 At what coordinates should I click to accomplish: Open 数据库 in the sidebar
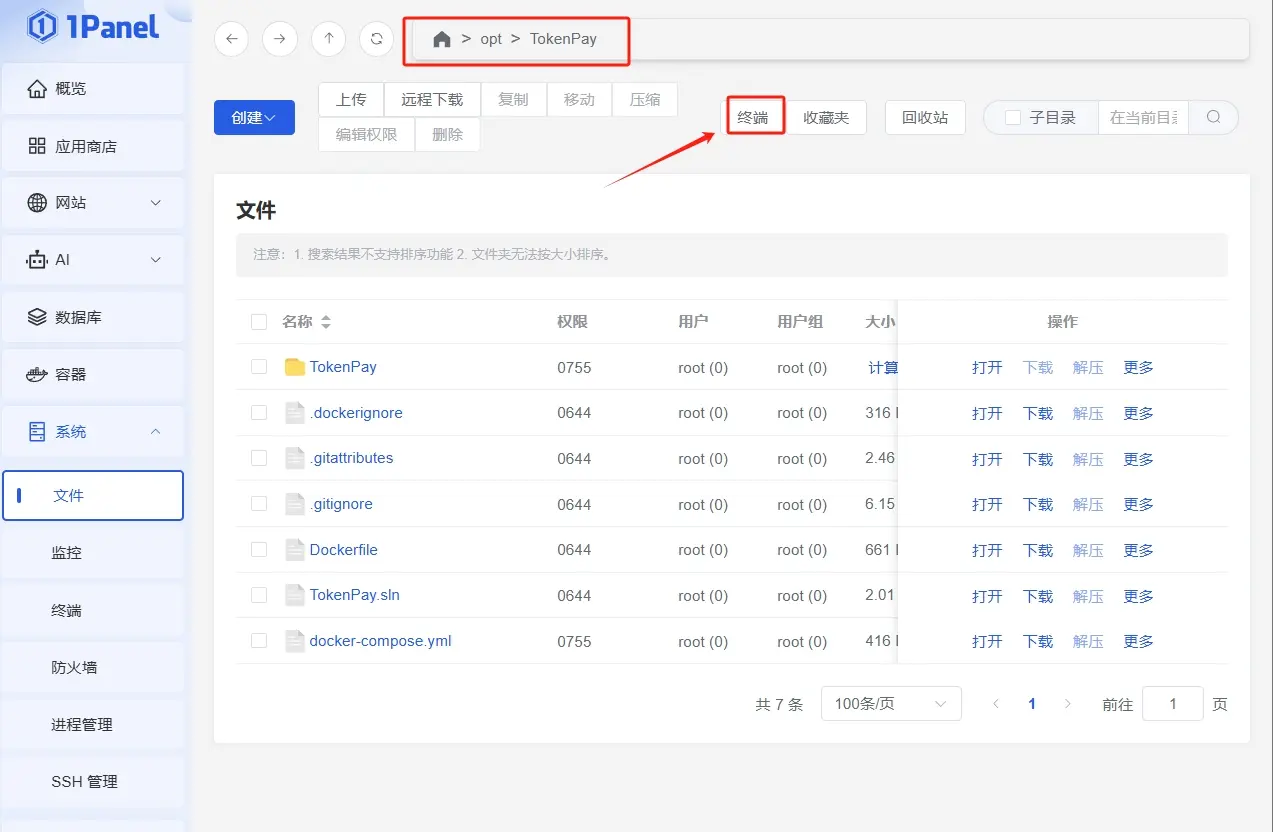point(93,317)
